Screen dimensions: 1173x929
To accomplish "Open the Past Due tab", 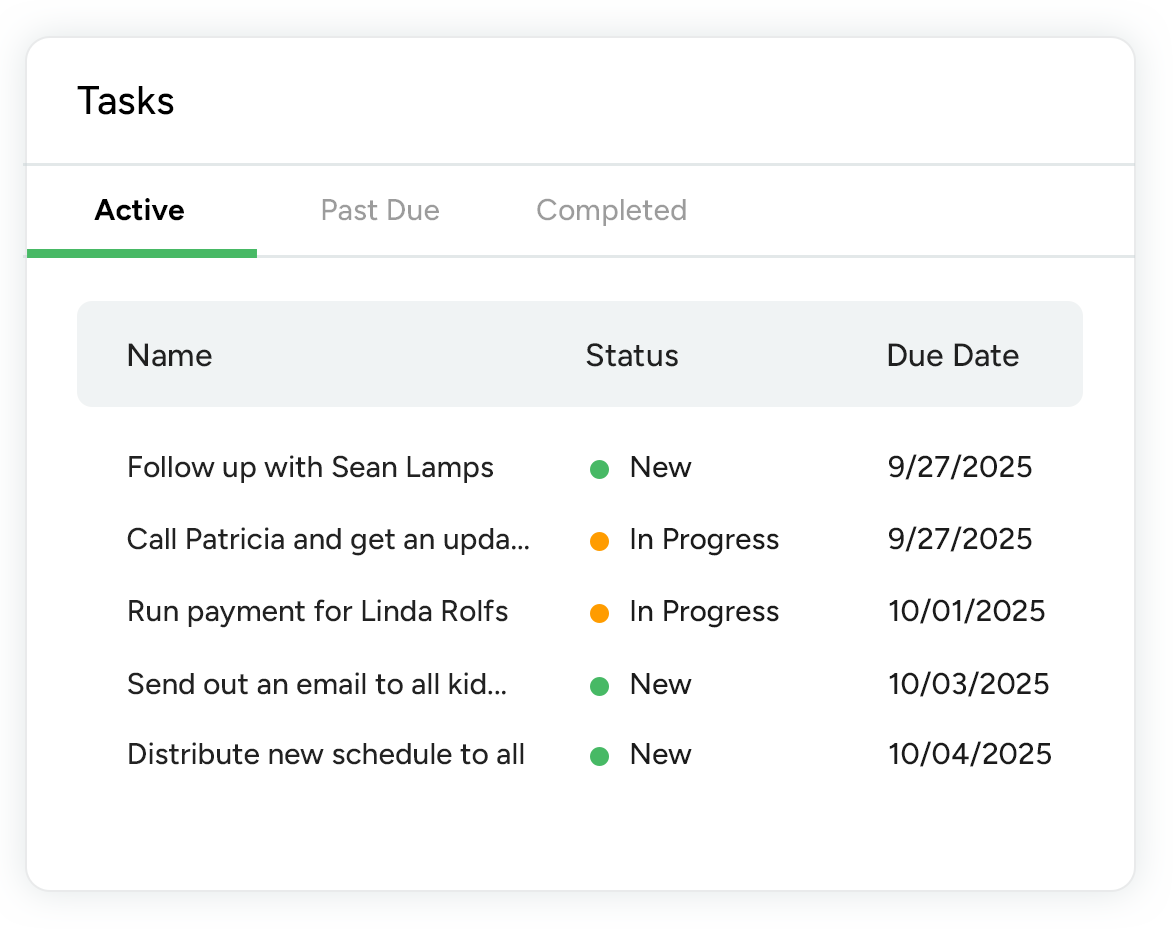I will click(380, 211).
